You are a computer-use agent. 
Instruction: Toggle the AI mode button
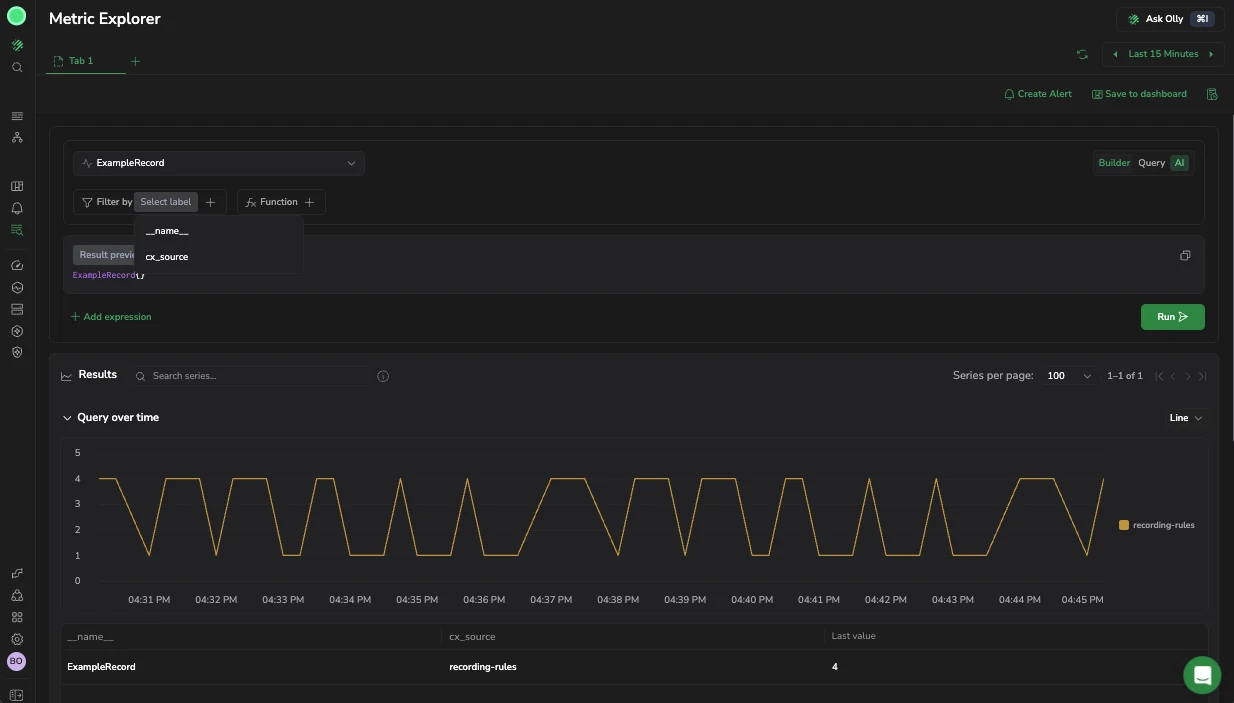click(1180, 163)
